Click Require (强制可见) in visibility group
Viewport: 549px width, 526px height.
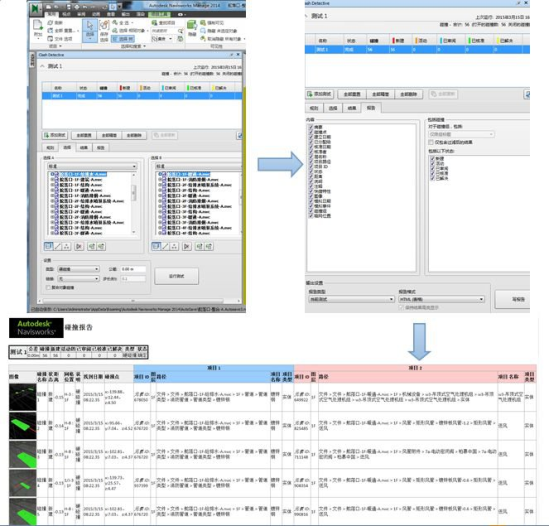212,23
